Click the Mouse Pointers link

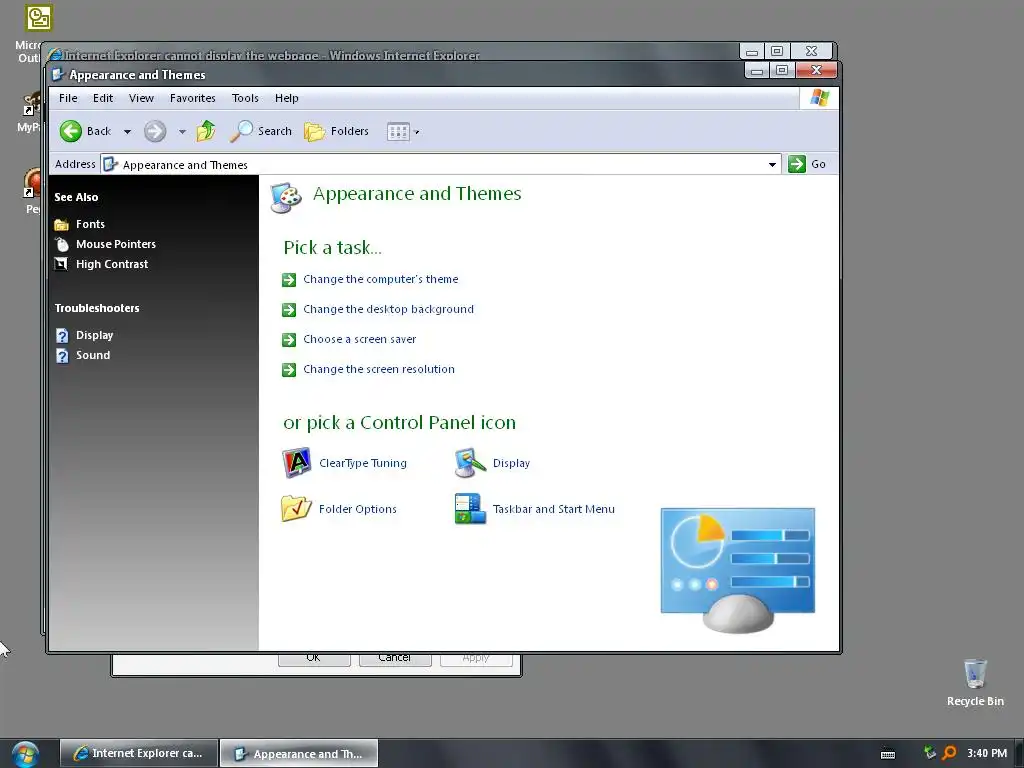[116, 244]
